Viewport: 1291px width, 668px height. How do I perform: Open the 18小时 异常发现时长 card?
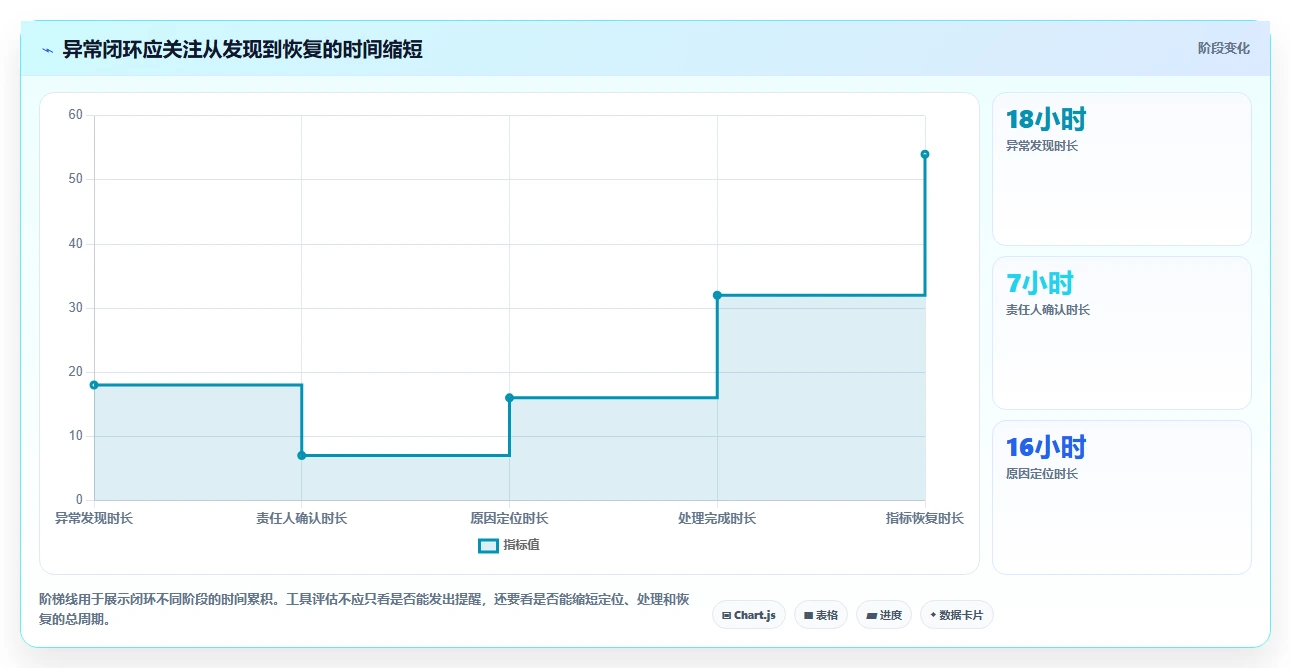tap(1121, 169)
